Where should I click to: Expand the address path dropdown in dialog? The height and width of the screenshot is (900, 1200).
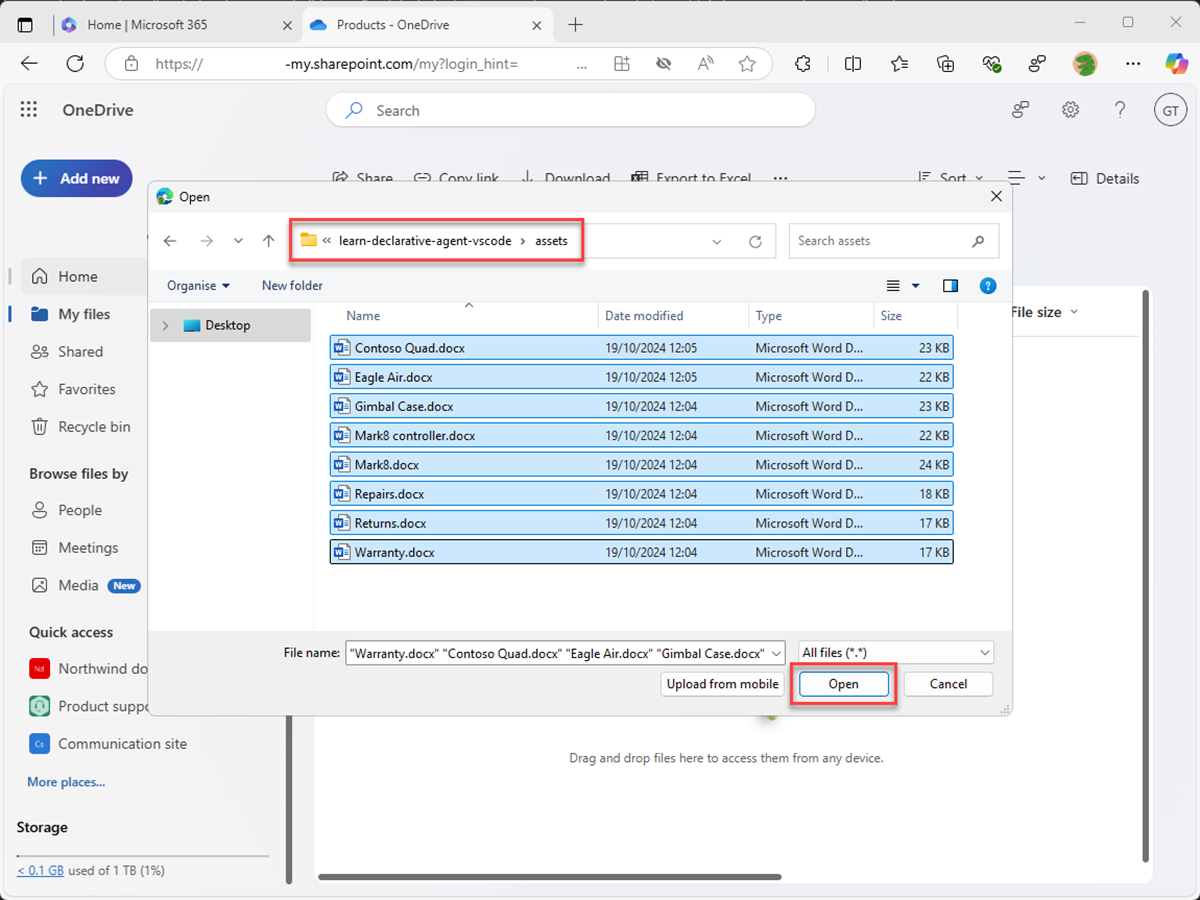pyautogui.click(x=717, y=241)
